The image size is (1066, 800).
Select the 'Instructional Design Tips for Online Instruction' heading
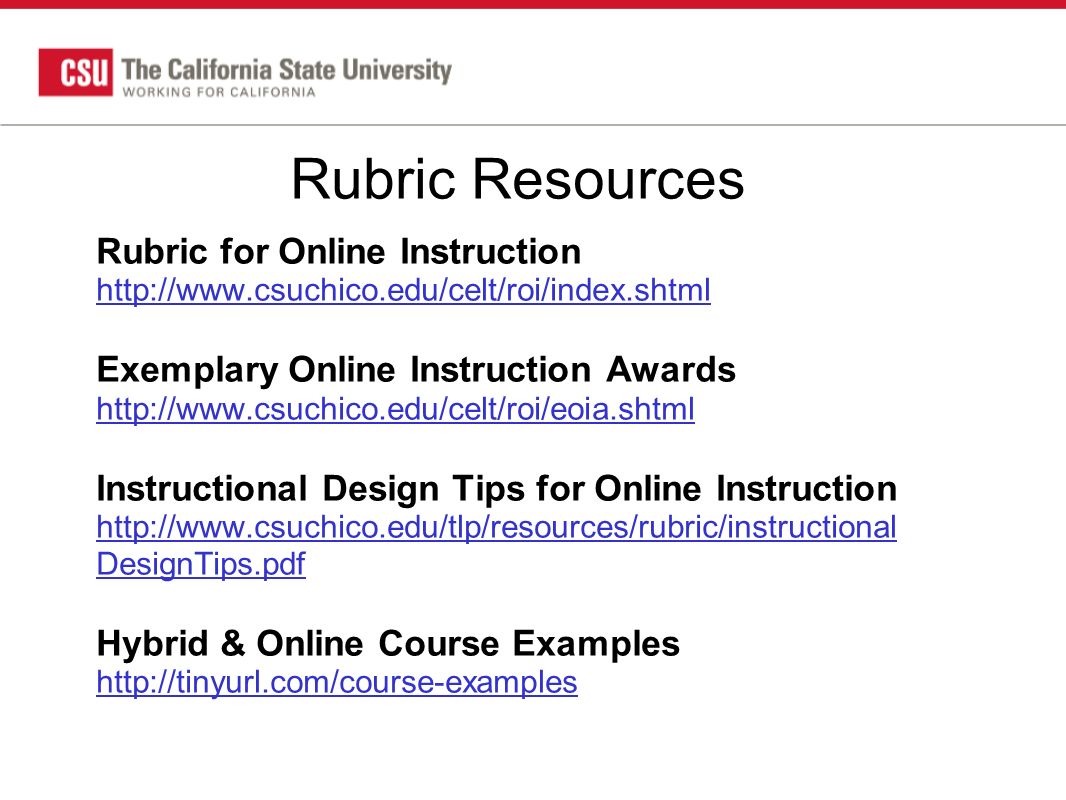[x=496, y=489]
